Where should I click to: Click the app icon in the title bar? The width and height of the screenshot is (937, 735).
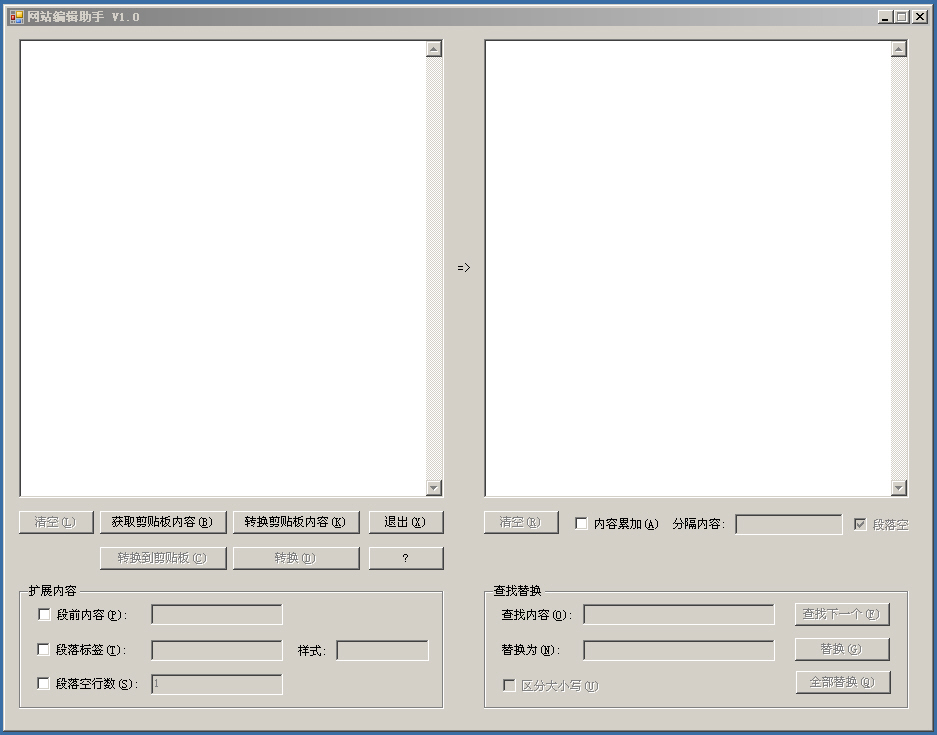pyautogui.click(x=16, y=17)
